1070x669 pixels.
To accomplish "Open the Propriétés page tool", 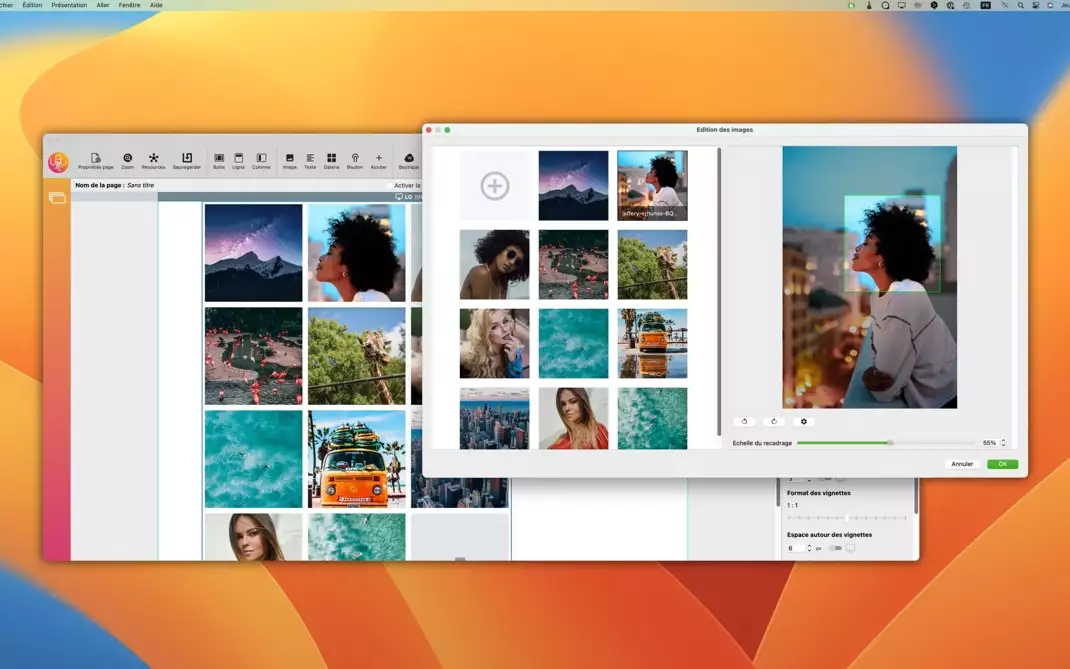I will [x=95, y=160].
